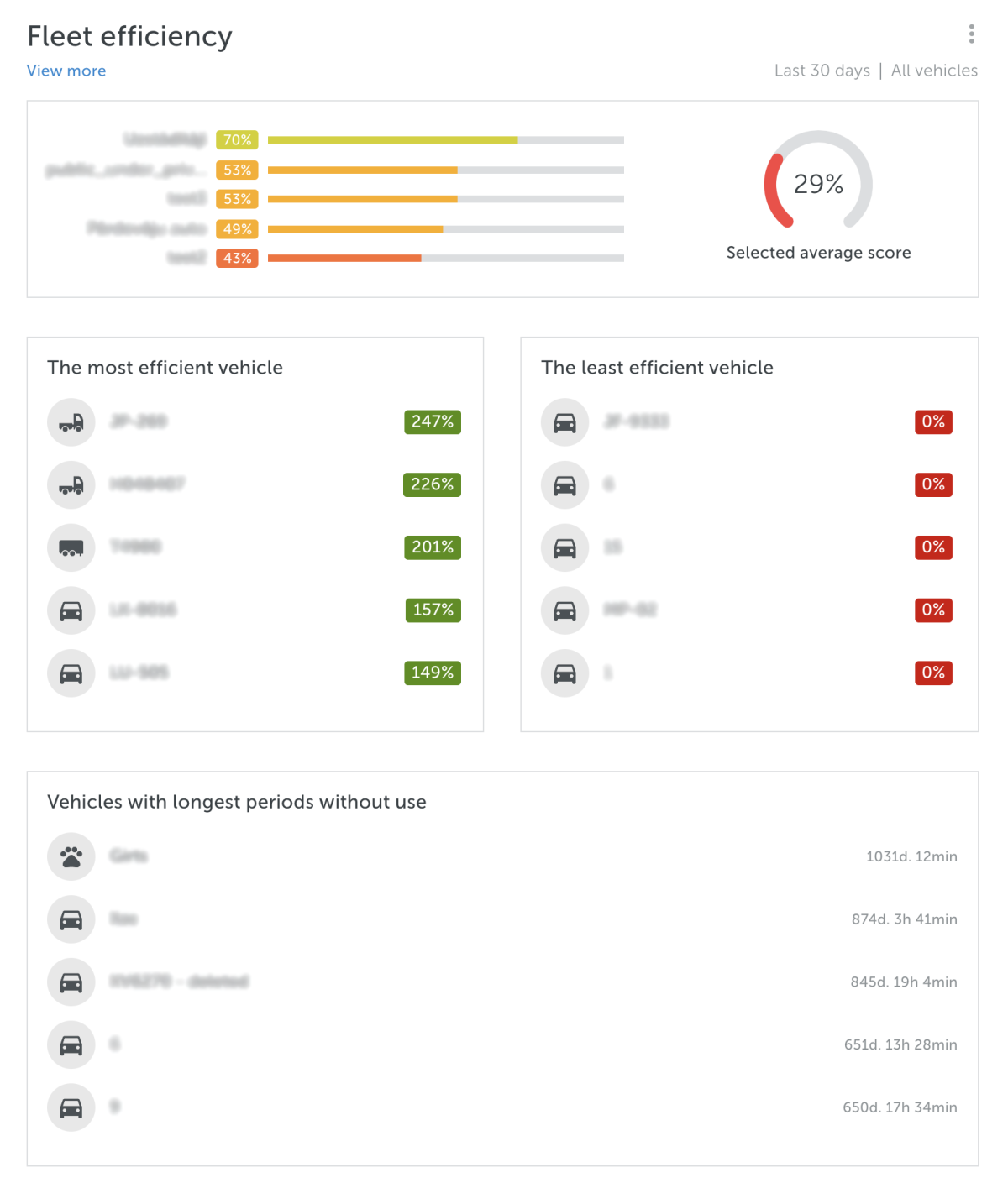The width and height of the screenshot is (1008, 1204).
Task: Click the View more link
Action: (66, 71)
